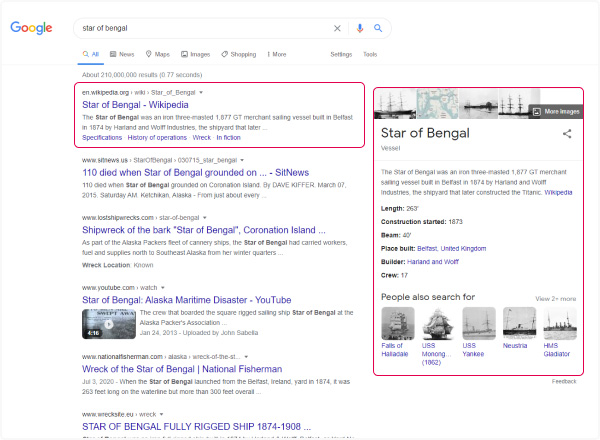Expand the lostshipwrecks.com result dropdown arrow
Image resolution: width=600 pixels, height=440 pixels.
point(205,218)
